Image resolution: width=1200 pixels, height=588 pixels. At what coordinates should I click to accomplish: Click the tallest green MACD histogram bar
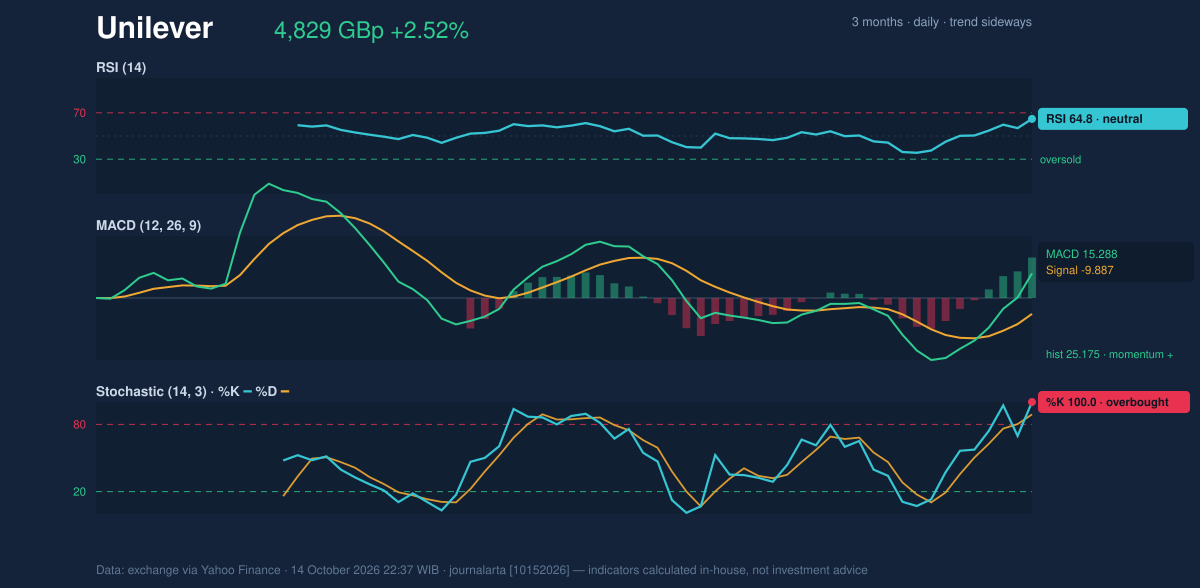(x=1032, y=278)
